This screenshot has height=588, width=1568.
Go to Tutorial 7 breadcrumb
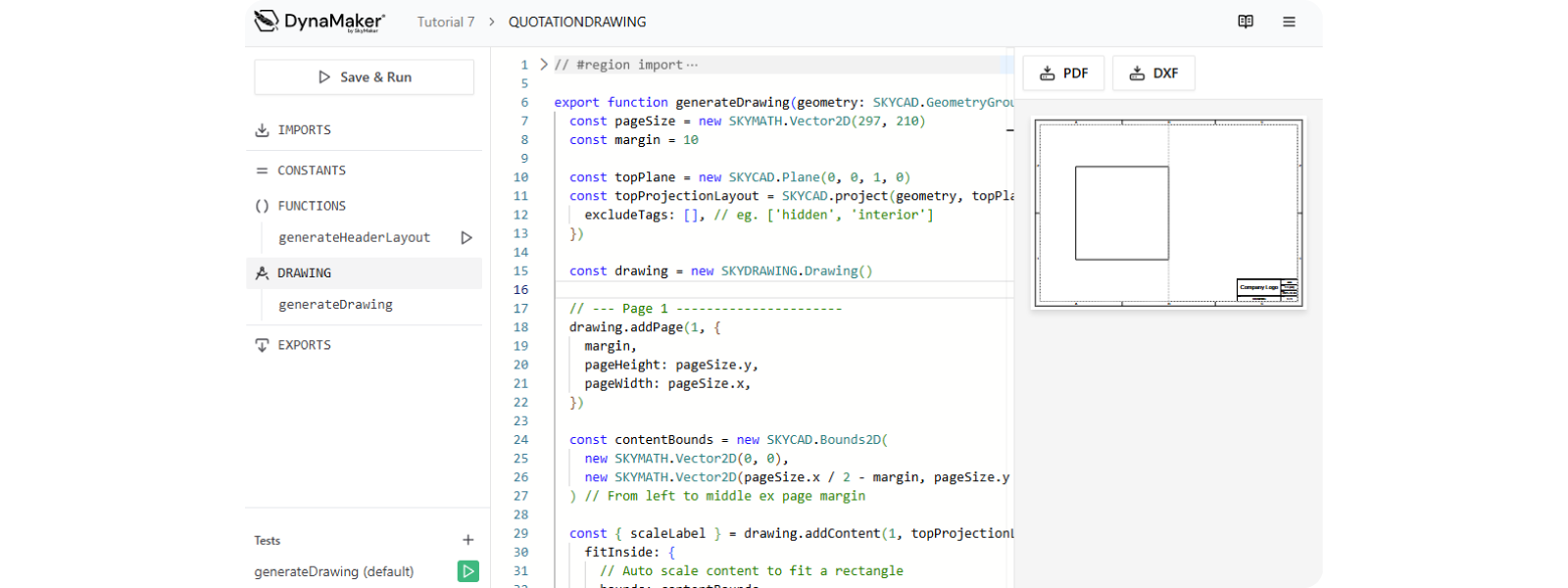click(446, 22)
